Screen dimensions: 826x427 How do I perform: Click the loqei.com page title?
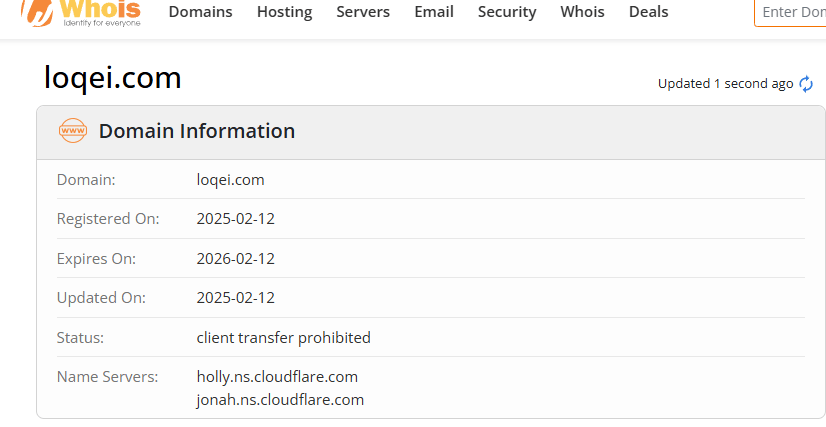pos(113,78)
